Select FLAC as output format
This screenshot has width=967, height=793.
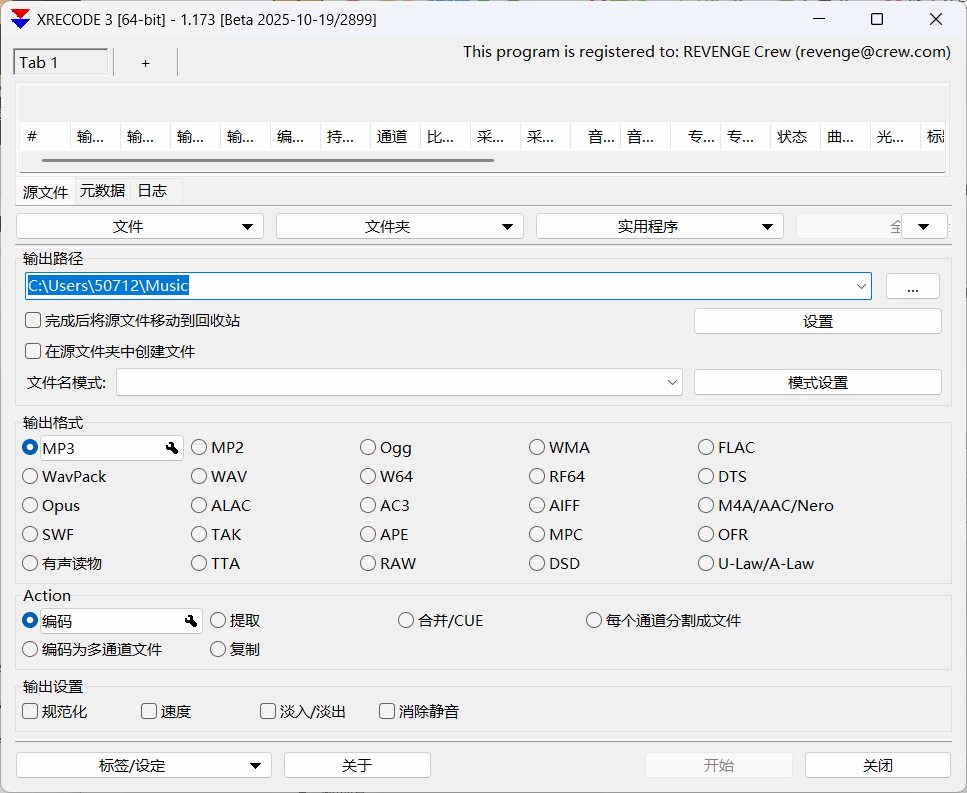pos(705,447)
